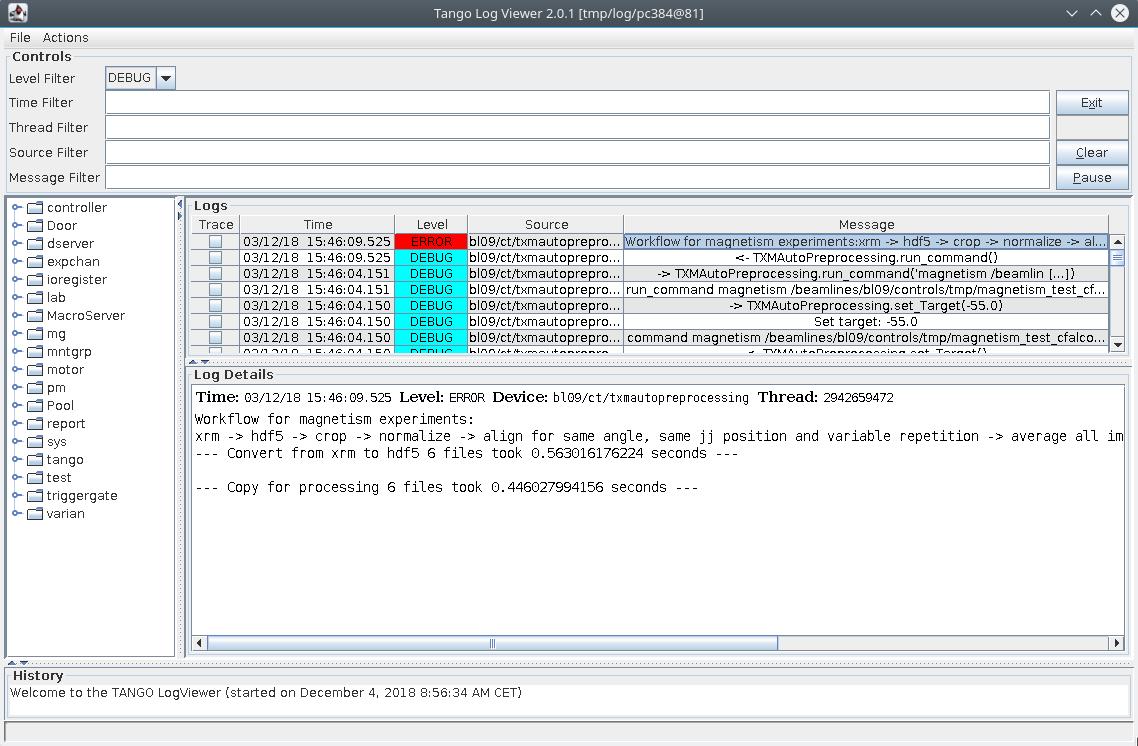Click the motor folder icon

click(33, 369)
